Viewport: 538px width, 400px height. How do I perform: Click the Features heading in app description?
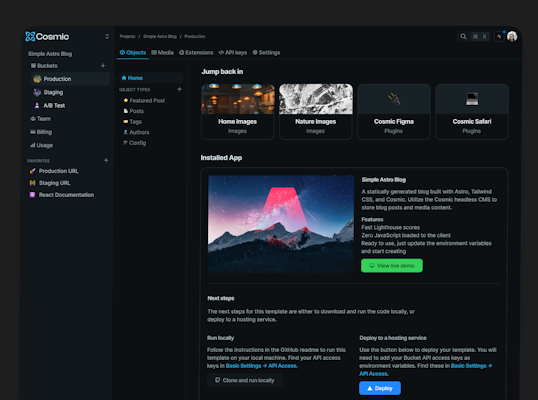pos(372,220)
